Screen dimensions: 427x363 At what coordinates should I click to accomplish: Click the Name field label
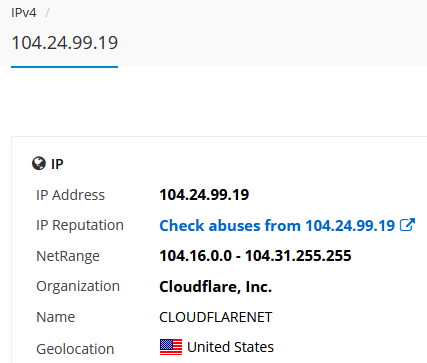click(x=55, y=317)
